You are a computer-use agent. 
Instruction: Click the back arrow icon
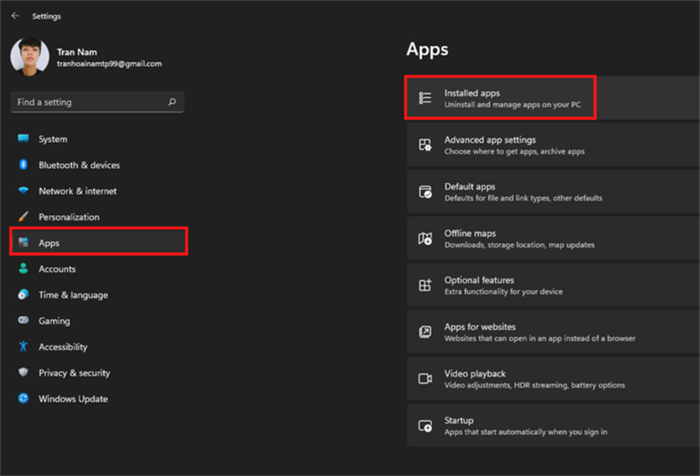[x=16, y=16]
